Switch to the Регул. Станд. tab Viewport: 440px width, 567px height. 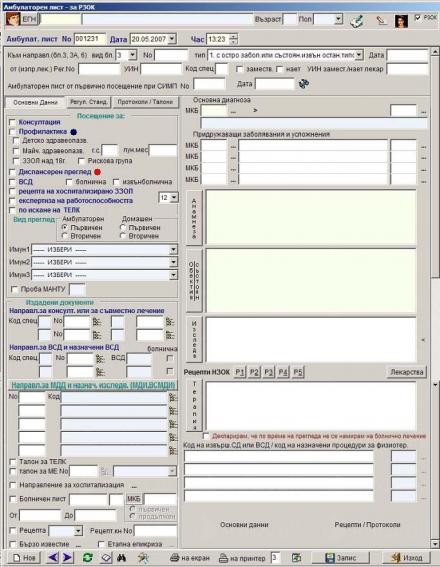(x=89, y=102)
